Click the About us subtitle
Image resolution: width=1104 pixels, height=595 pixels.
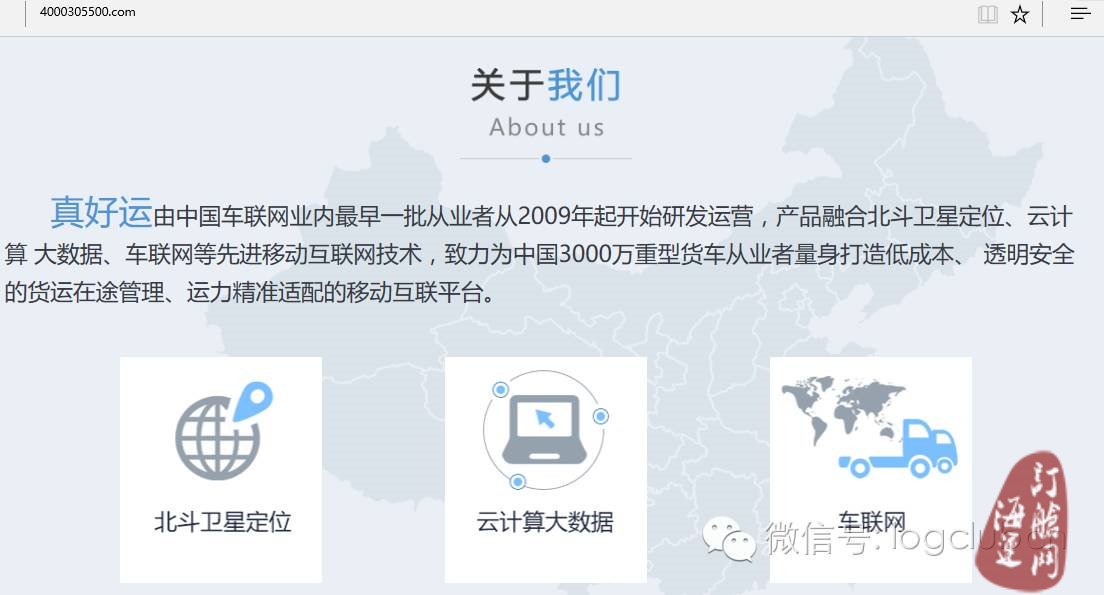546,127
